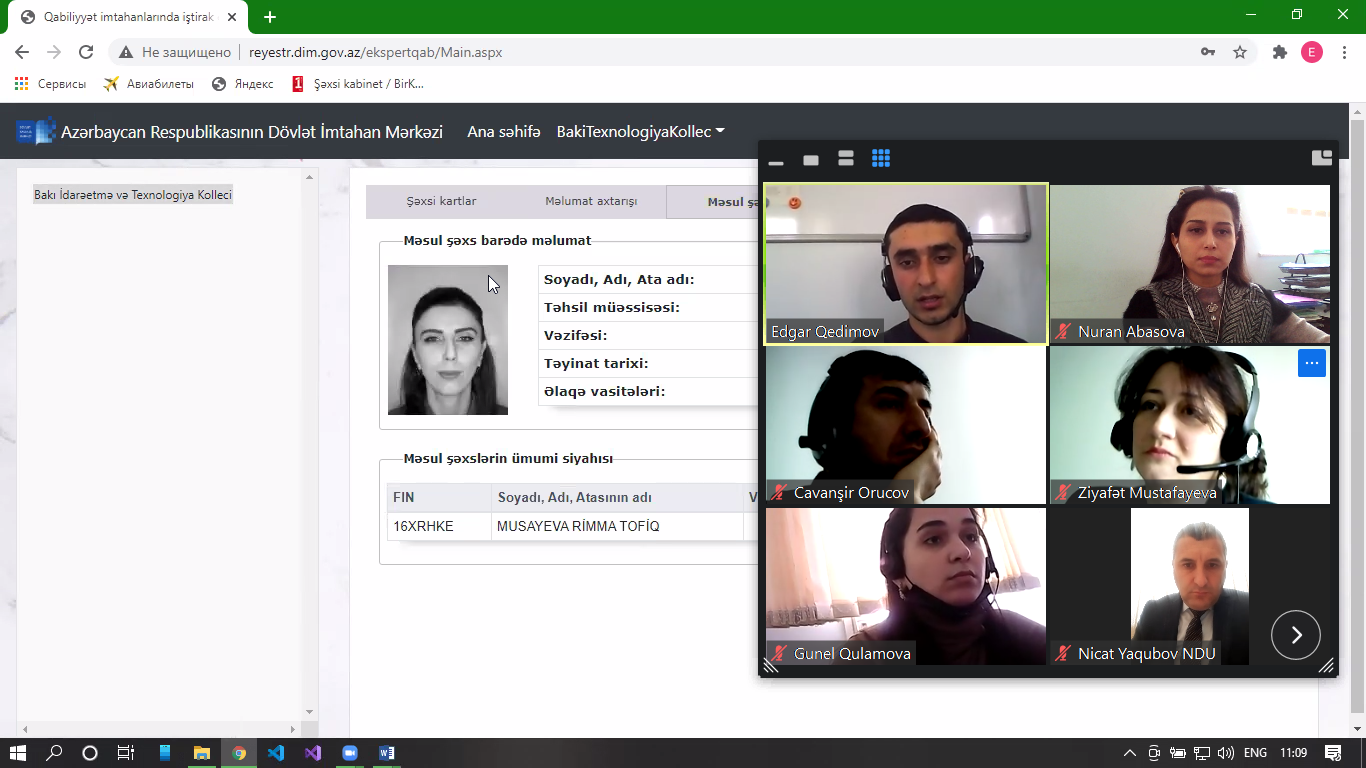Switch Zoom to two-video strip view
The image size is (1366, 768).
846,159
